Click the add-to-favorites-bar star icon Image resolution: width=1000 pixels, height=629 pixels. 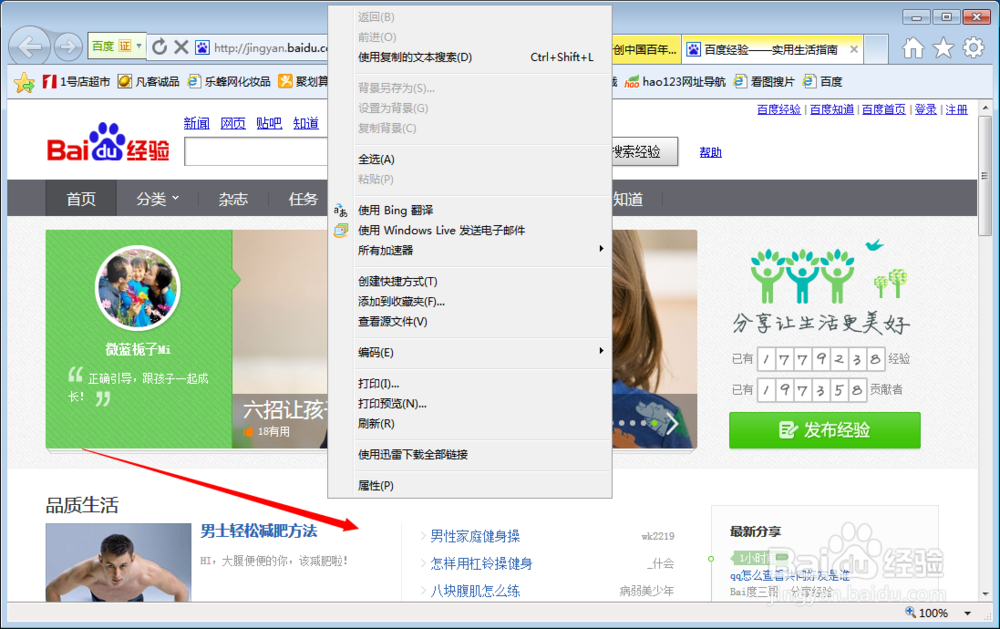click(24, 82)
